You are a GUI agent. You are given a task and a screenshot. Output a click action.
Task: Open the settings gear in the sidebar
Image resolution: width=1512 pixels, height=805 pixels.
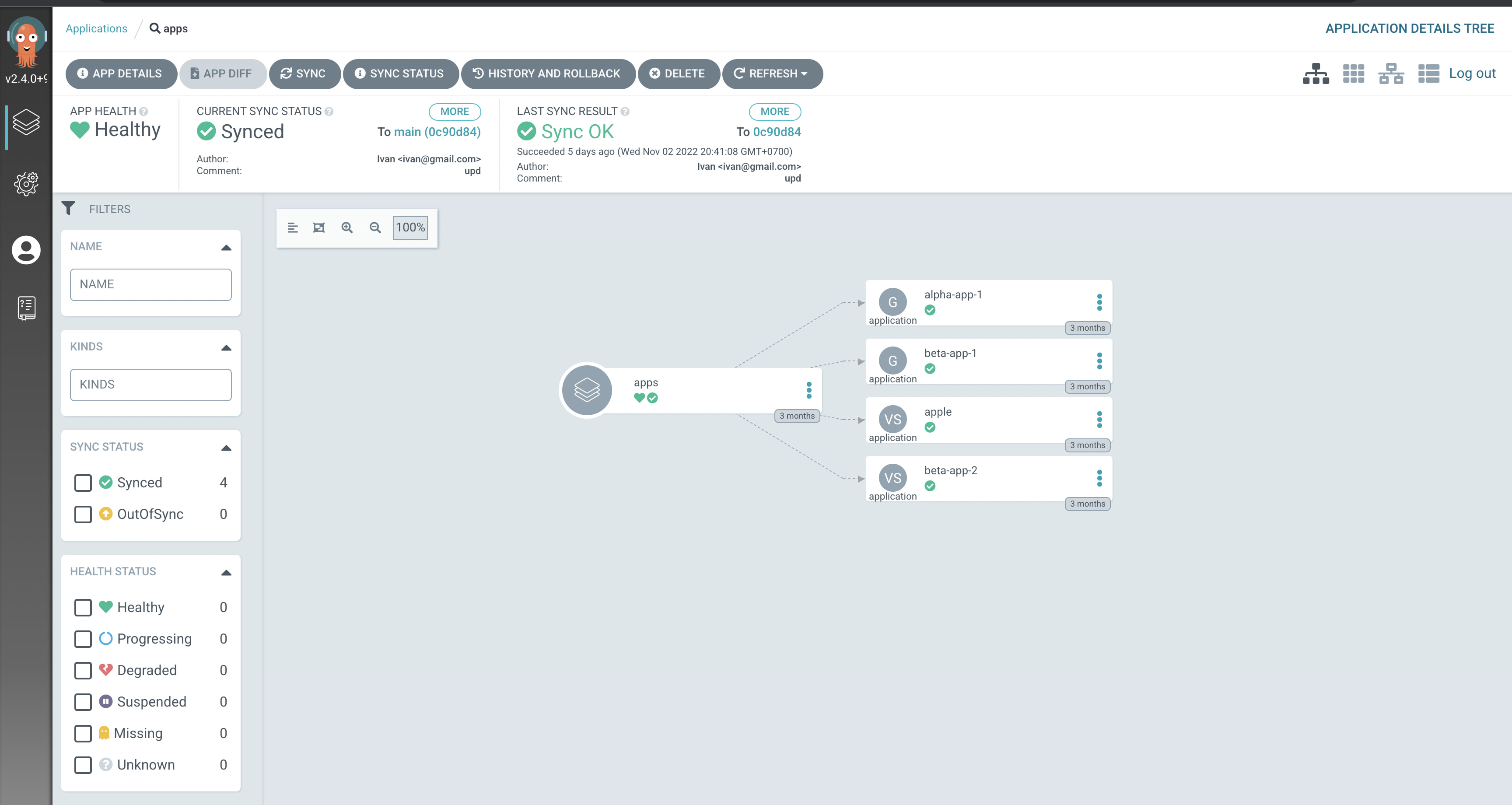click(26, 184)
